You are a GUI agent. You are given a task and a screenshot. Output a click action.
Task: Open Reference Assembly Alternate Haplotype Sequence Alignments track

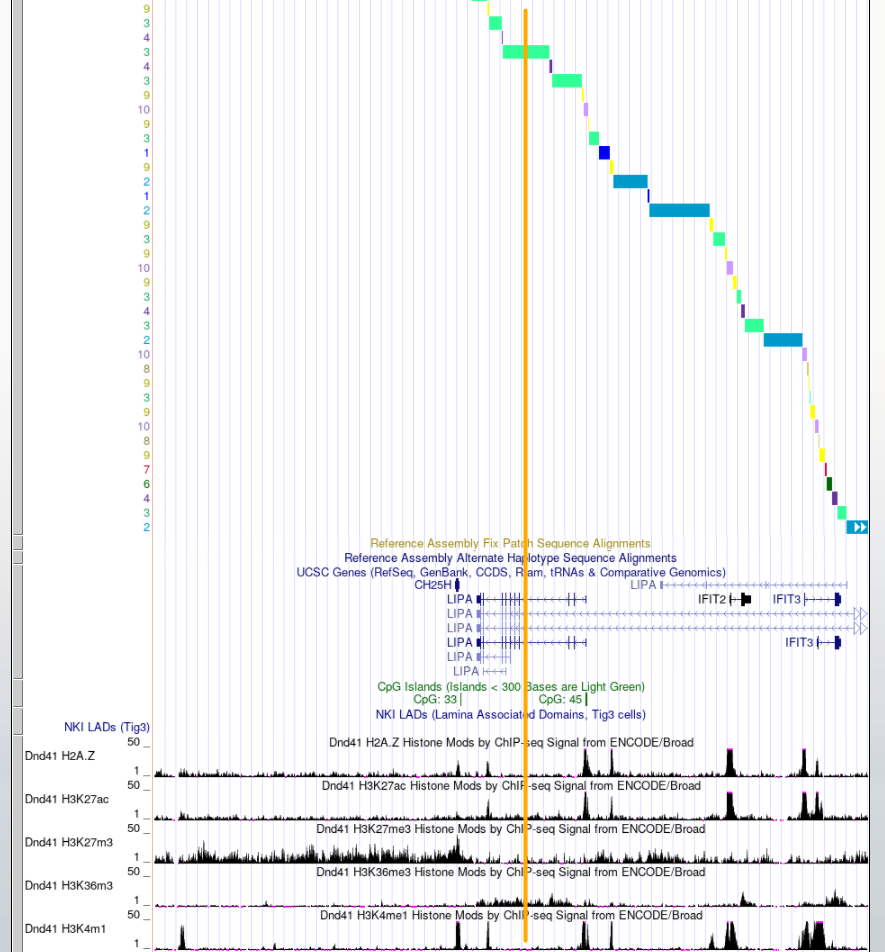click(510, 558)
